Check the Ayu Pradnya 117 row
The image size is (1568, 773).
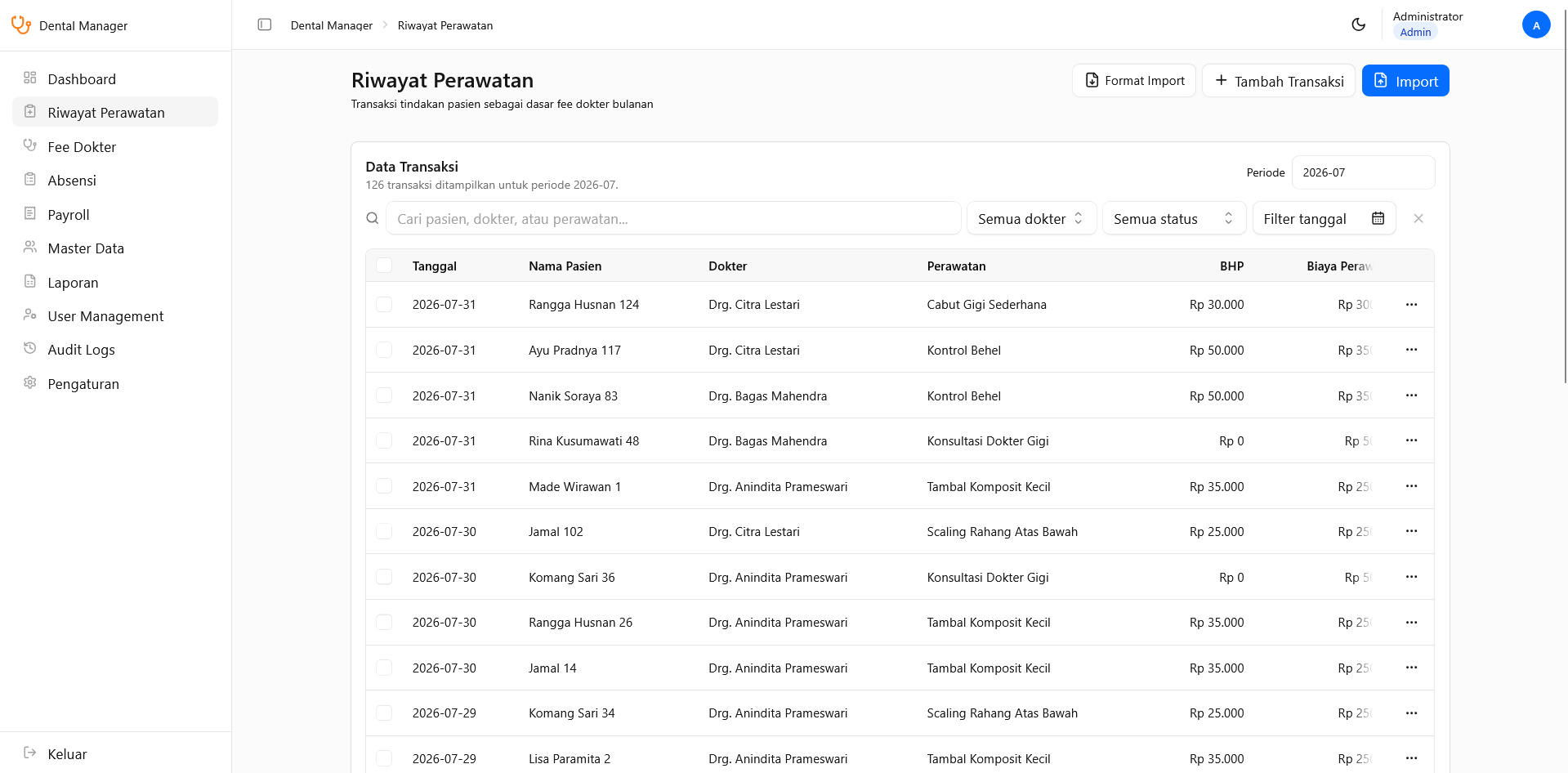(384, 350)
